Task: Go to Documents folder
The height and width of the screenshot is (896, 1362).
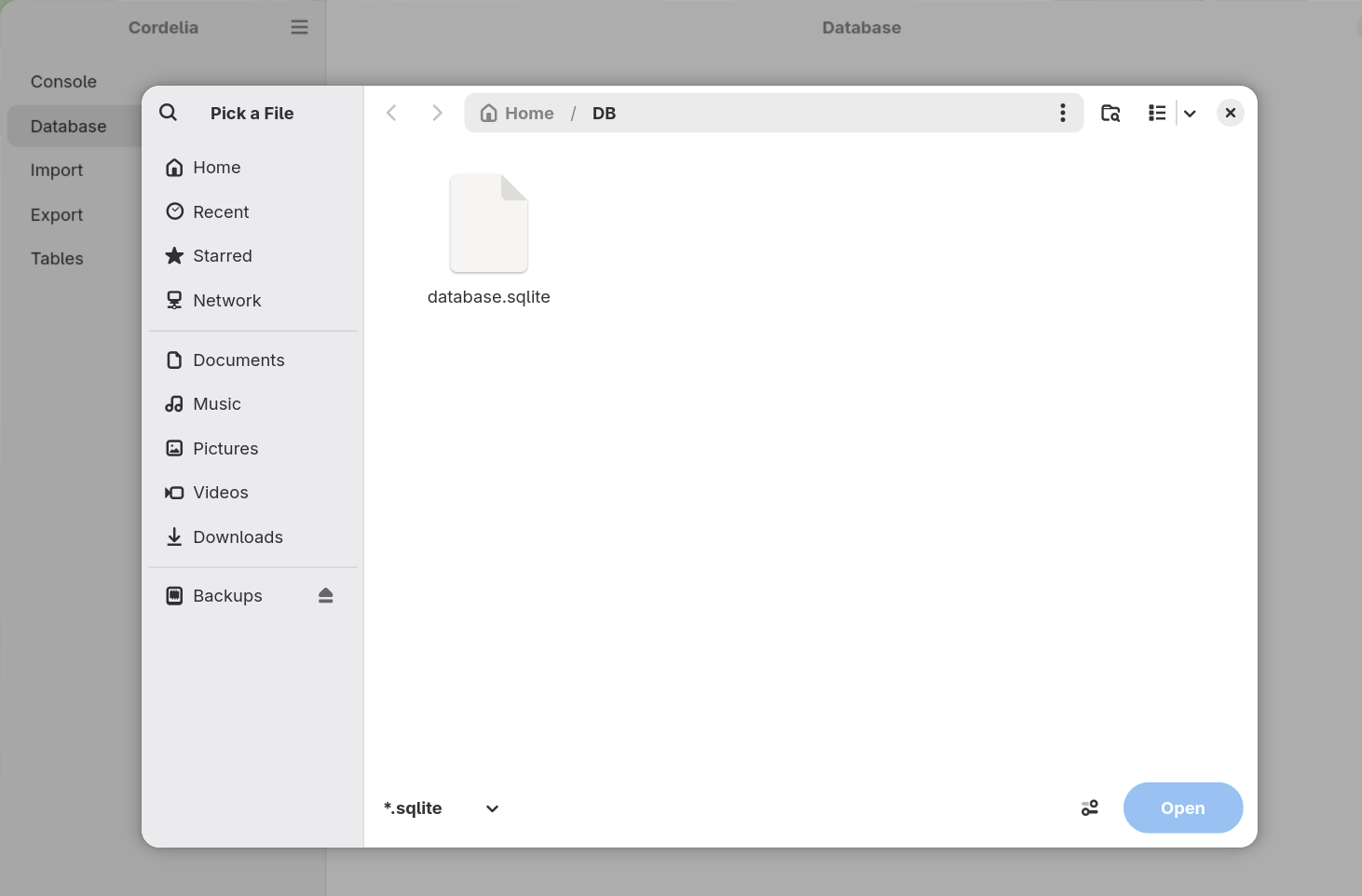Action: tap(253, 360)
